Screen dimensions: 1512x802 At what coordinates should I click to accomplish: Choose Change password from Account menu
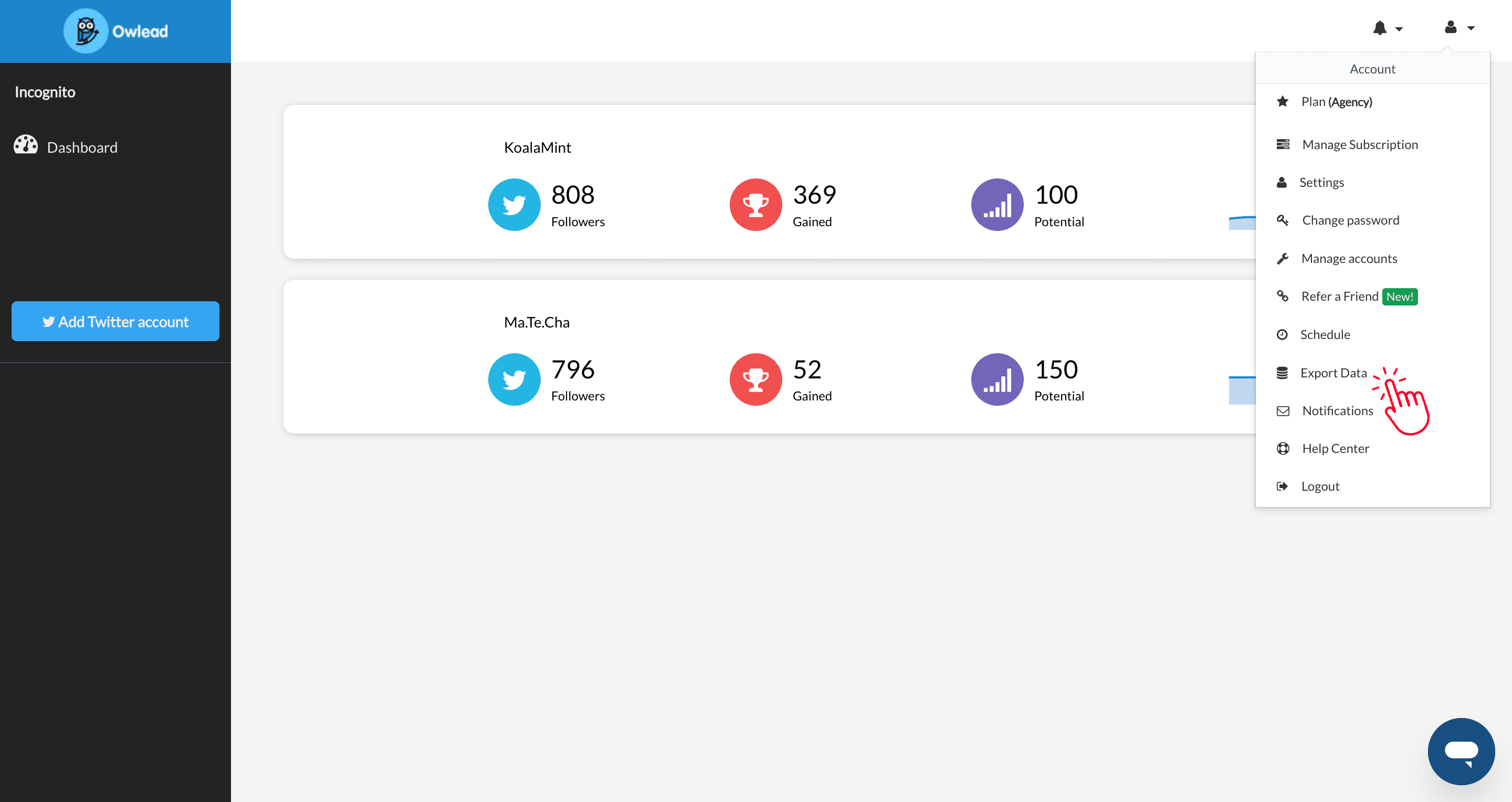point(1349,220)
